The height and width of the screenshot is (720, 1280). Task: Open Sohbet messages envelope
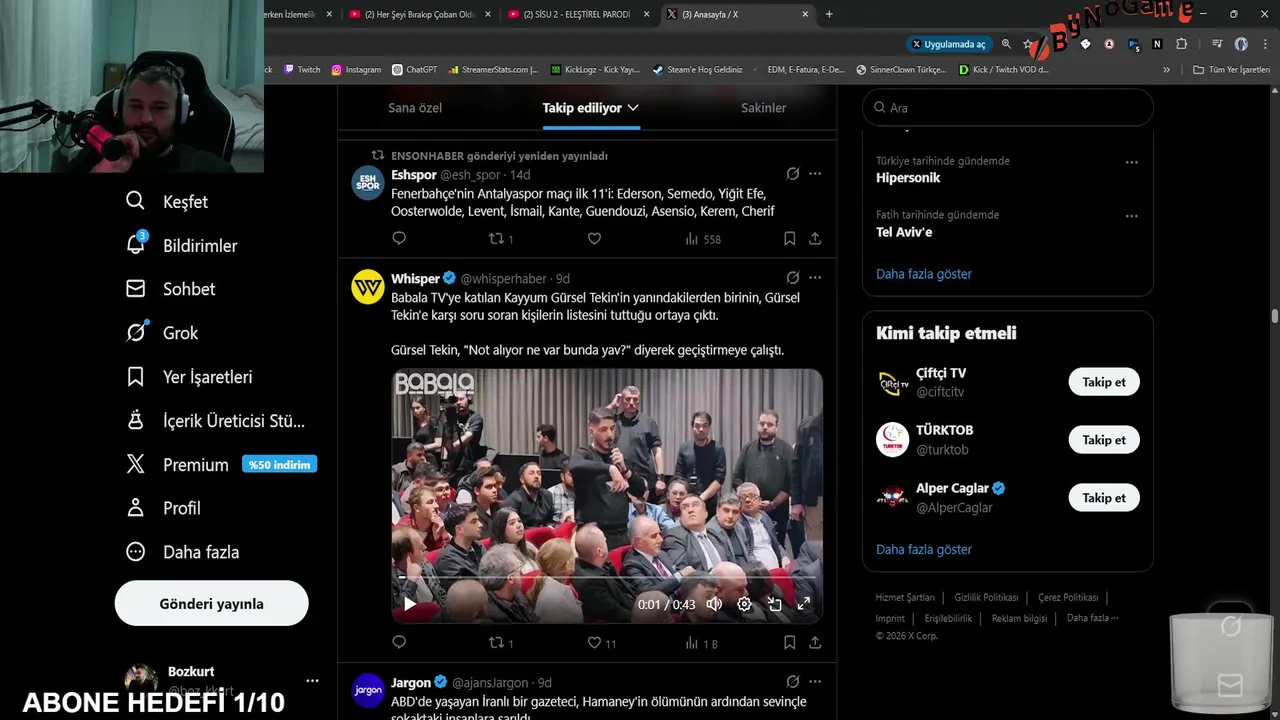[170, 289]
